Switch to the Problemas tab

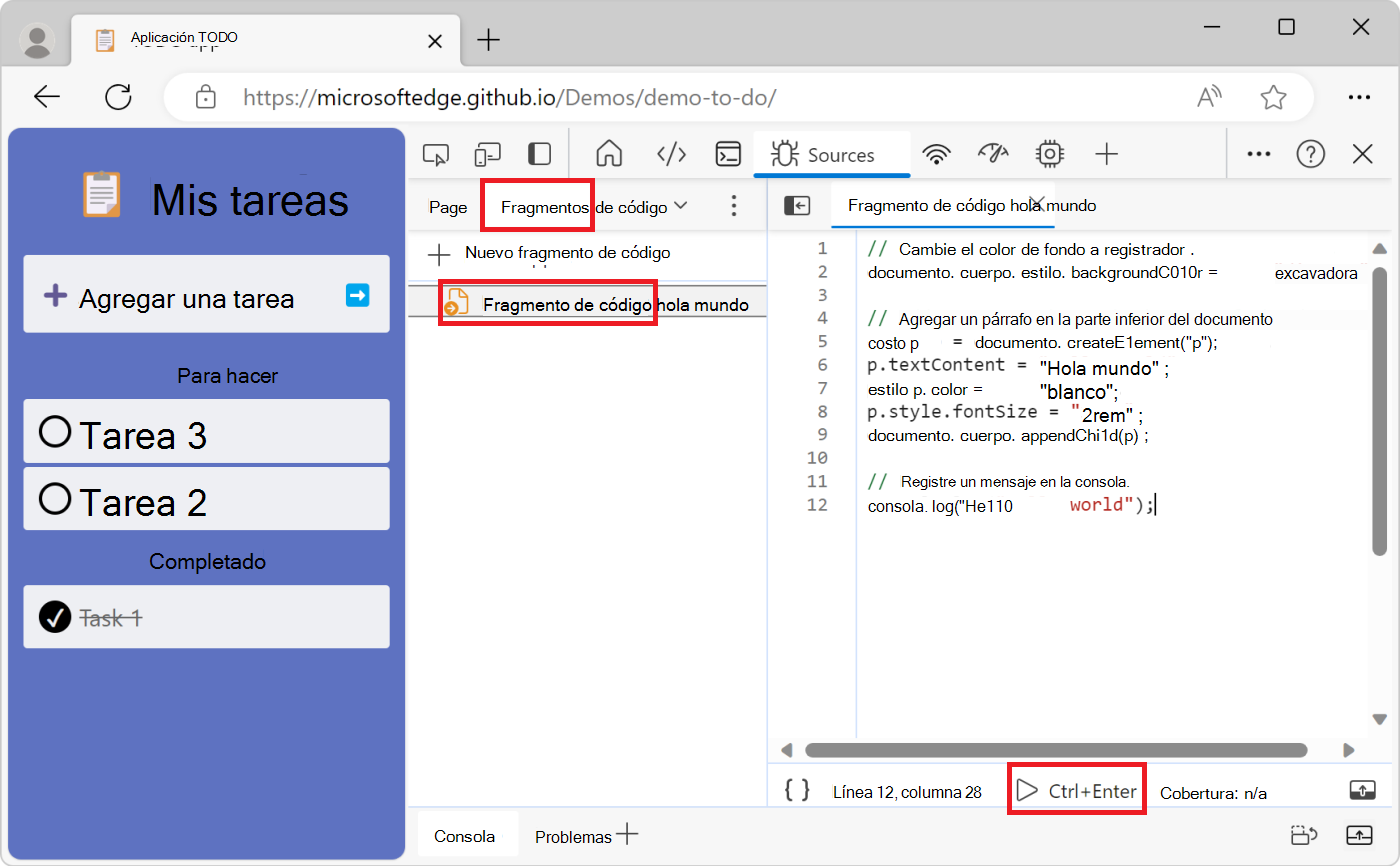click(x=573, y=835)
